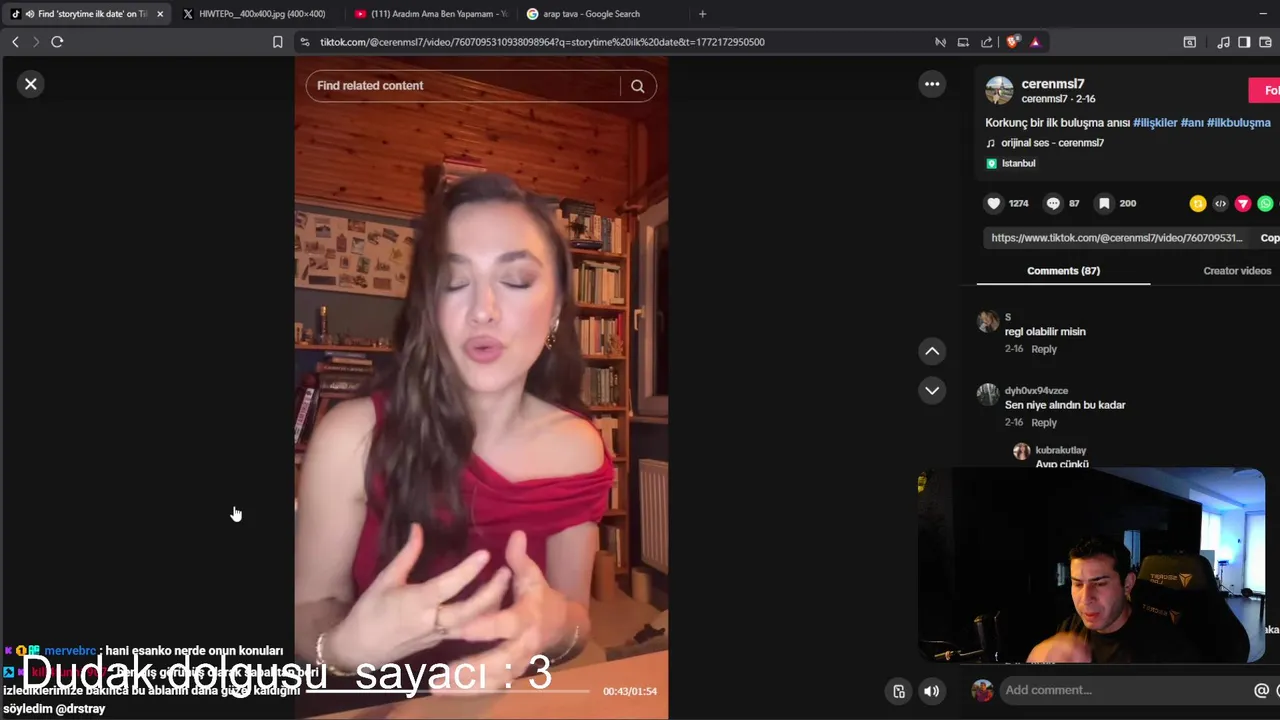Mention a user with the @ icon
The width and height of the screenshot is (1280, 720).
1261,690
